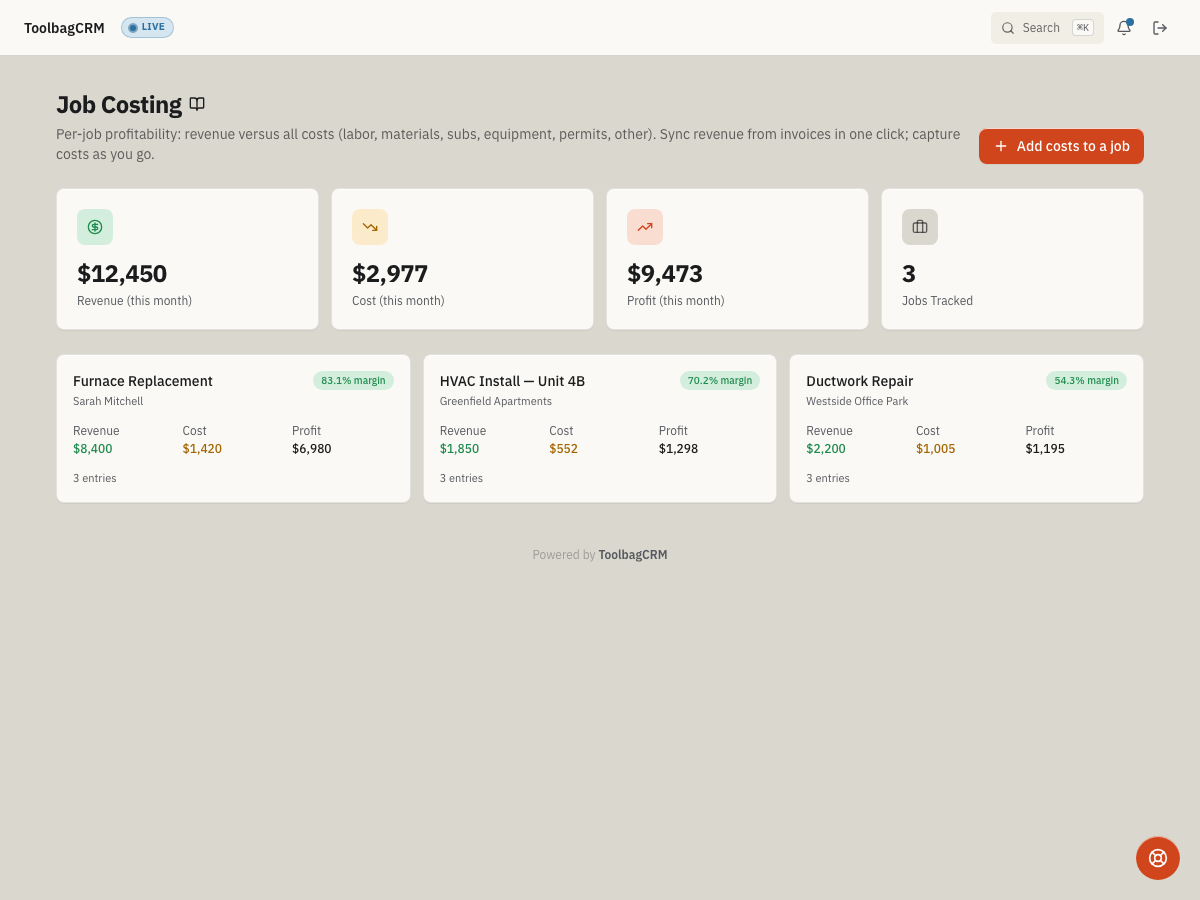Viewport: 1200px width, 900px height.
Task: Open the help book icon beside Job Costing
Action: (197, 104)
